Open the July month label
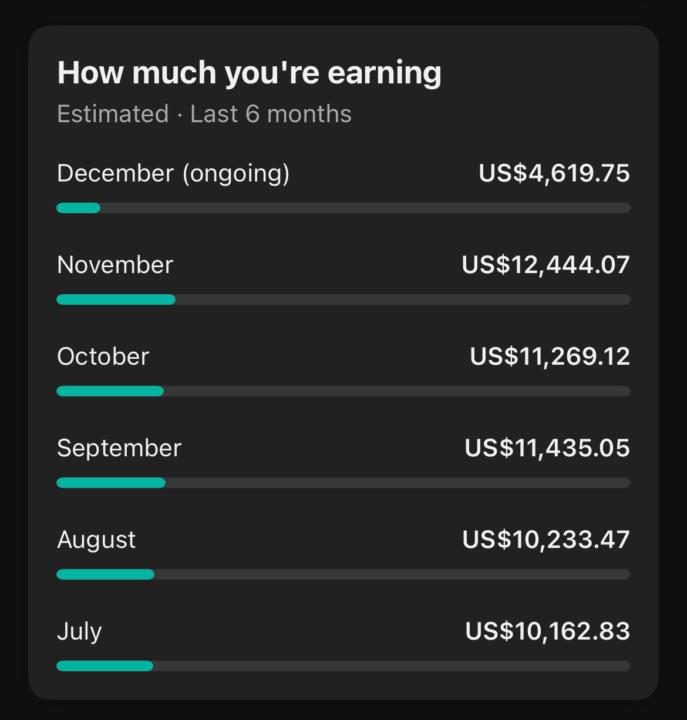This screenshot has width=687, height=720. click(x=79, y=632)
